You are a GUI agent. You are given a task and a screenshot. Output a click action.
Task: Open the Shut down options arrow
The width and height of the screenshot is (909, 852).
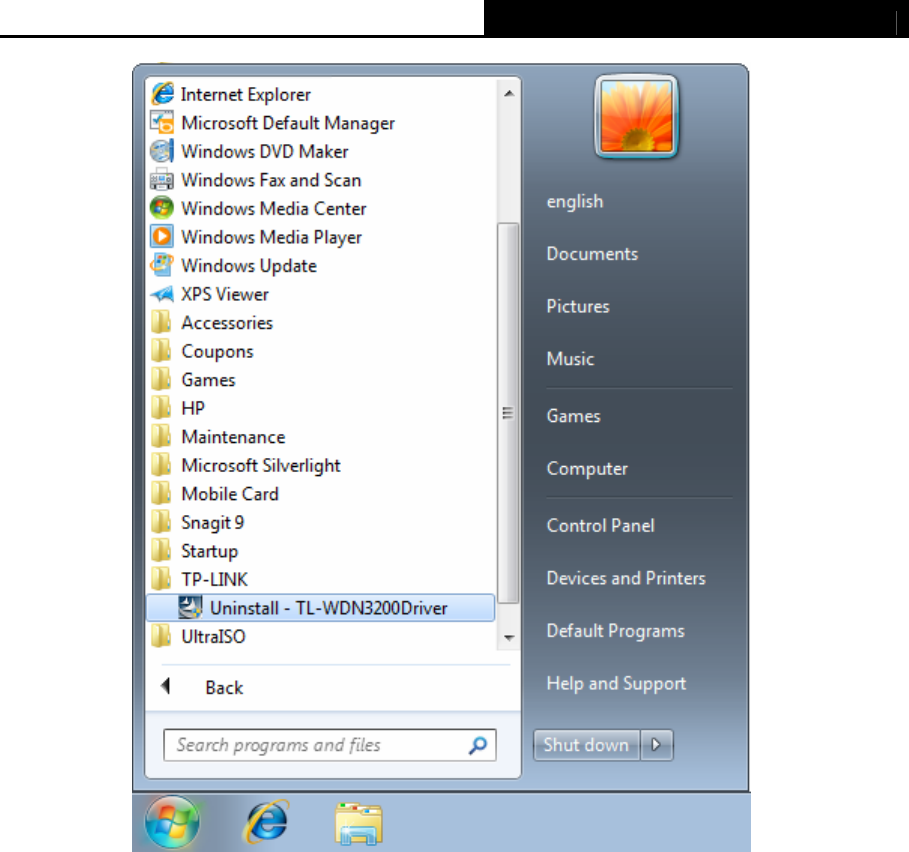point(656,745)
